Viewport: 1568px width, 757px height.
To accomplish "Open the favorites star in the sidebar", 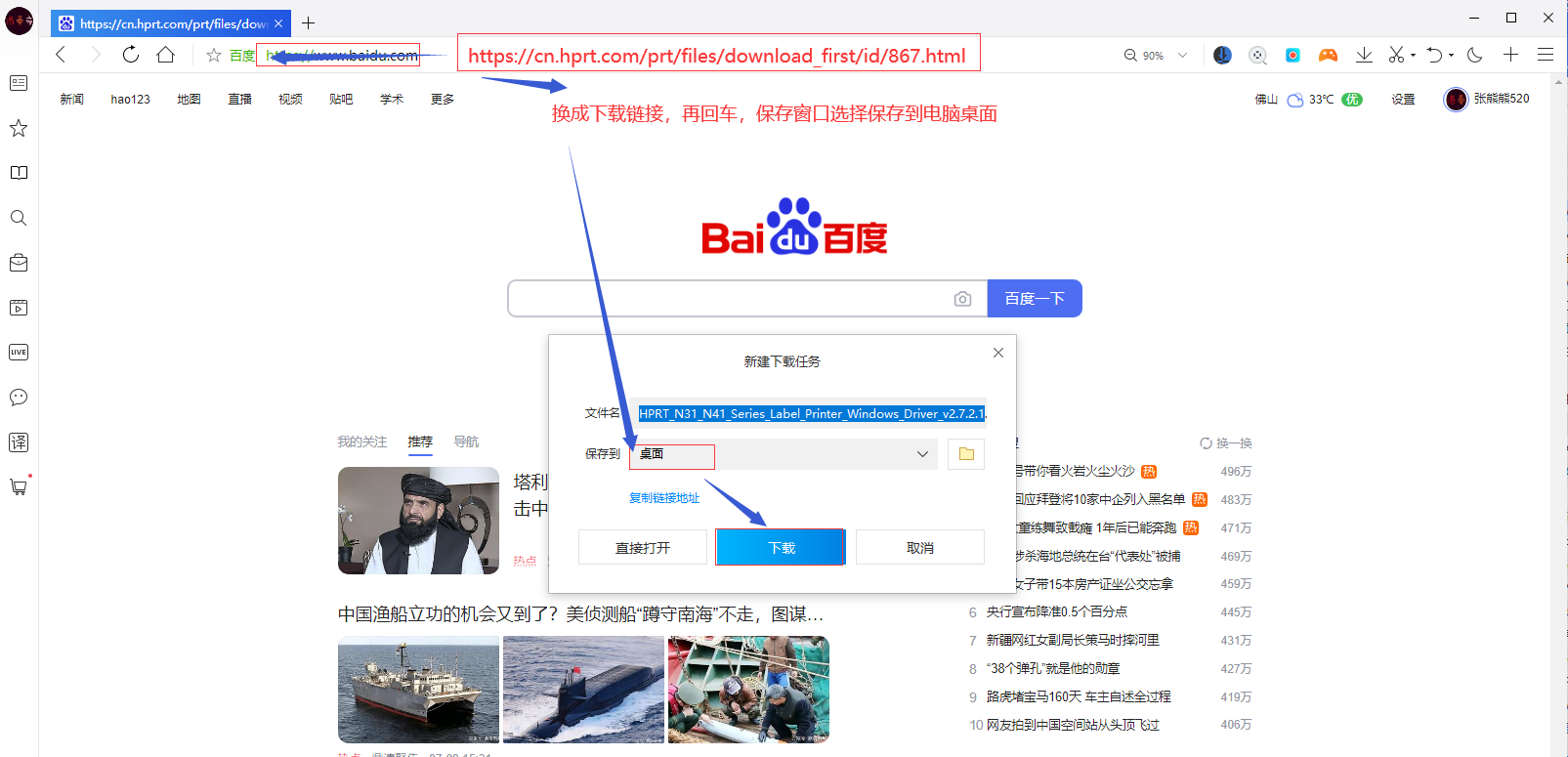I will pyautogui.click(x=19, y=128).
